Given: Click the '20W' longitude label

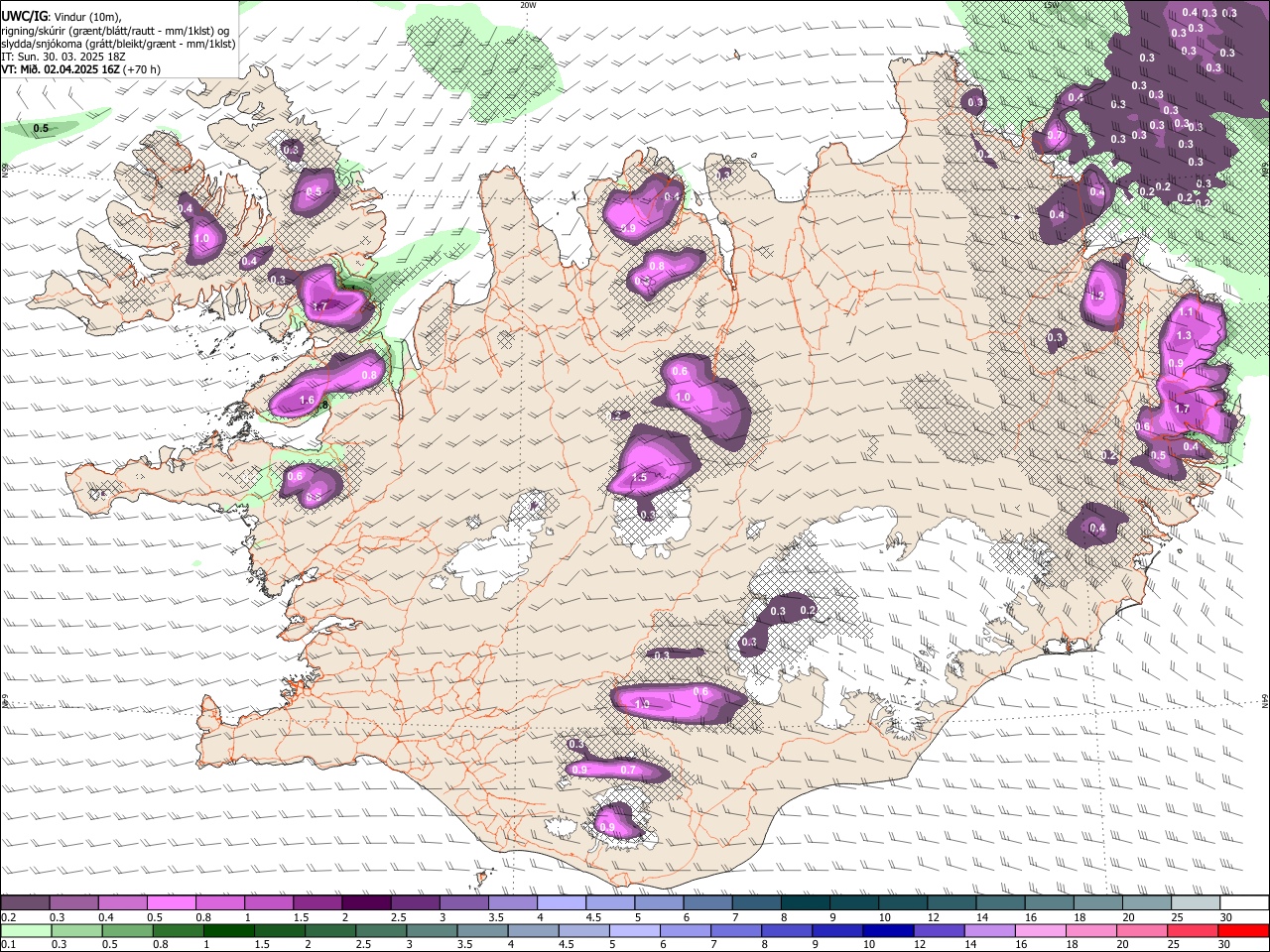Looking at the screenshot, I should 528,4.
